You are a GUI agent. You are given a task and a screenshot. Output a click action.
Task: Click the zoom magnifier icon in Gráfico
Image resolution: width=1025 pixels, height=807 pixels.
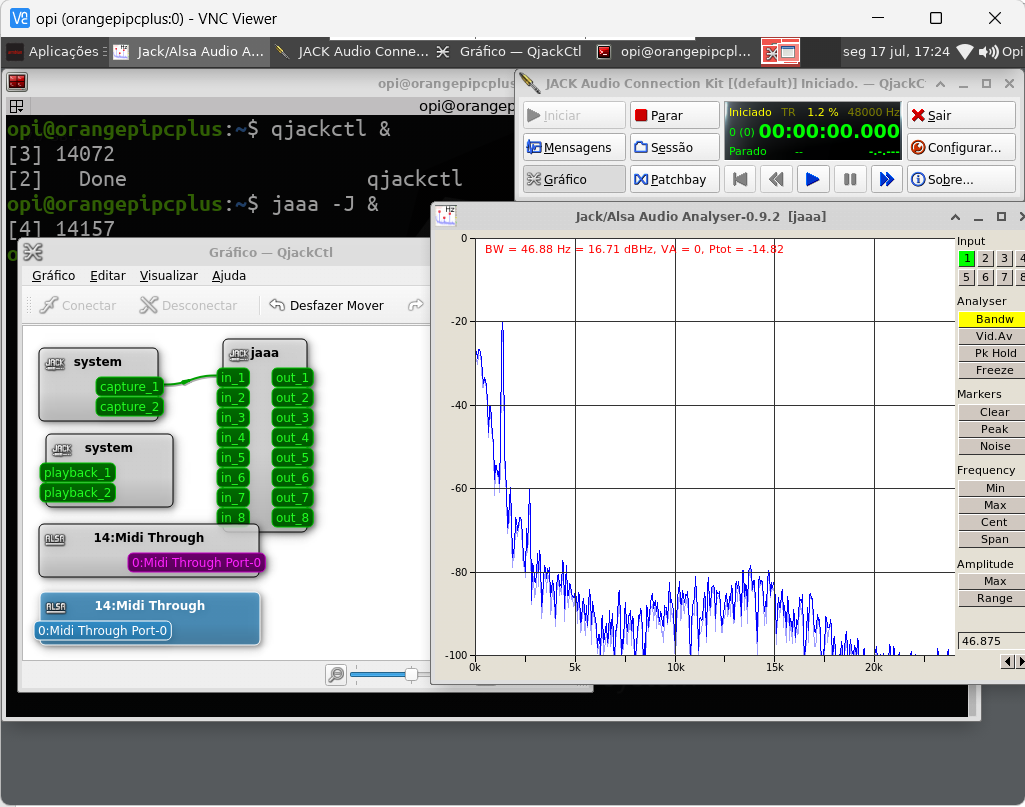click(x=336, y=675)
